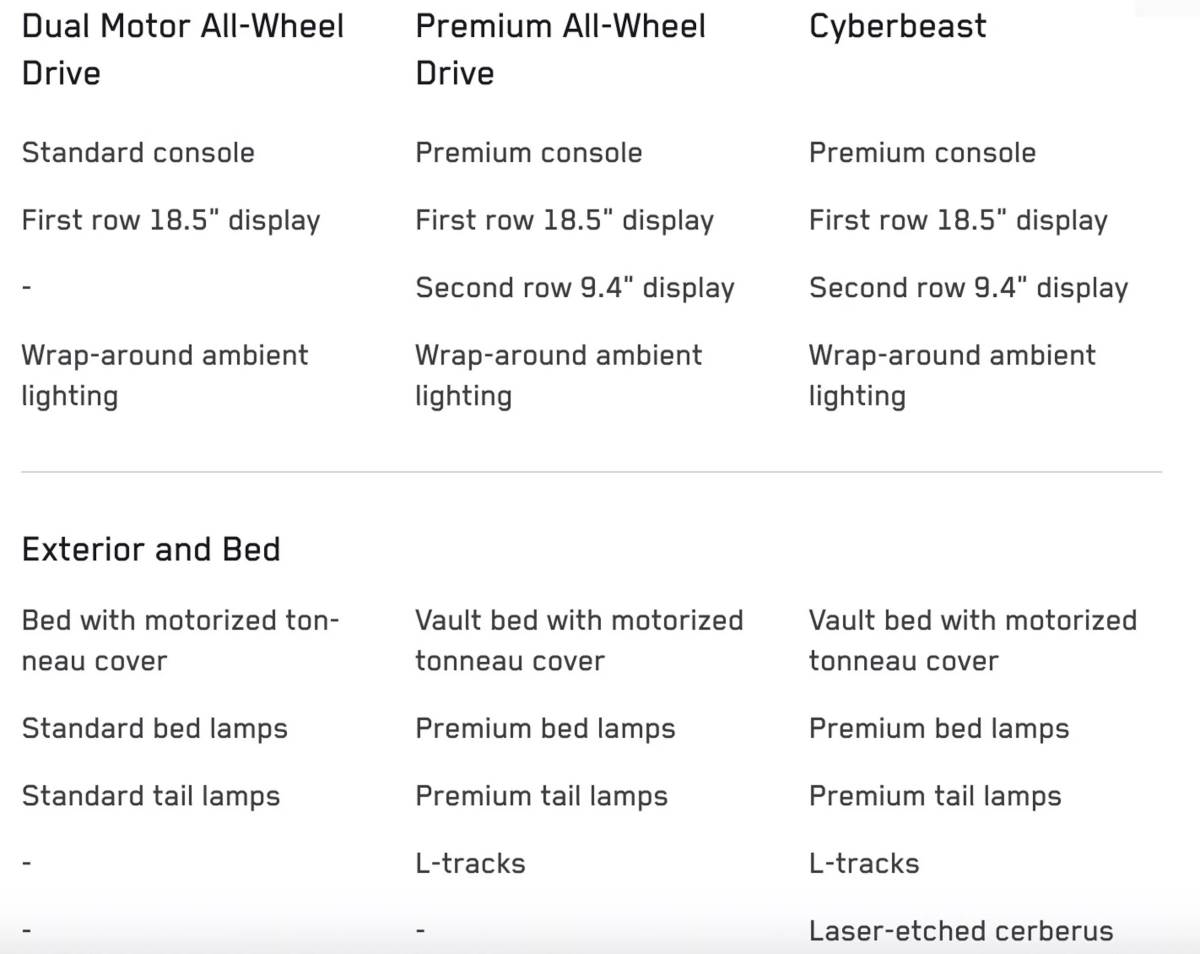Click Premium tail lamps under Cyberbeast column

935,796
